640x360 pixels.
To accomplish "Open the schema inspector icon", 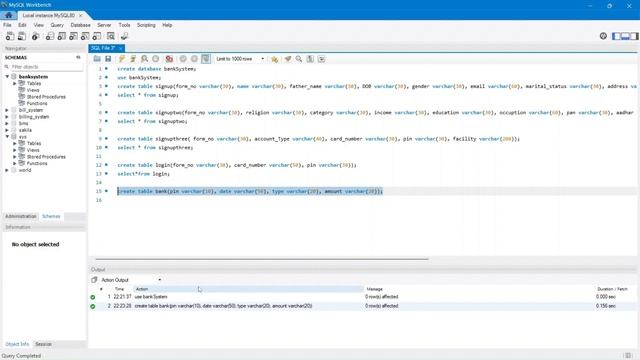I will [36, 36].
